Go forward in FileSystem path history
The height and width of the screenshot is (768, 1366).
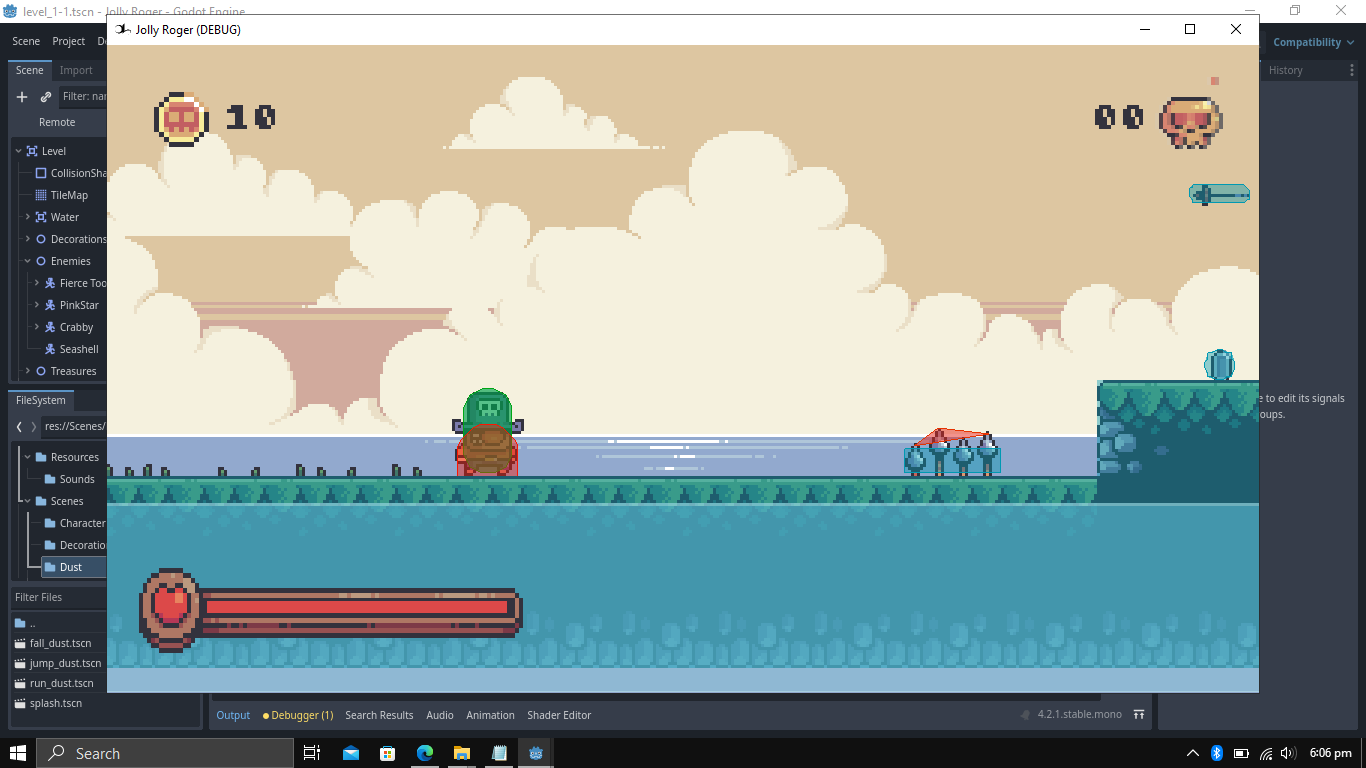click(34, 426)
